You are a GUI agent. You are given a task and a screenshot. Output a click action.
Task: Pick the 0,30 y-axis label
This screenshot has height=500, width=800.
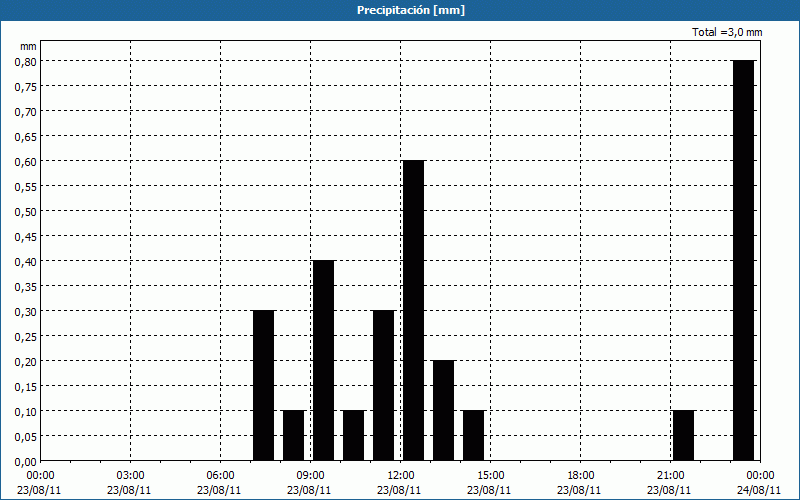click(x=26, y=312)
